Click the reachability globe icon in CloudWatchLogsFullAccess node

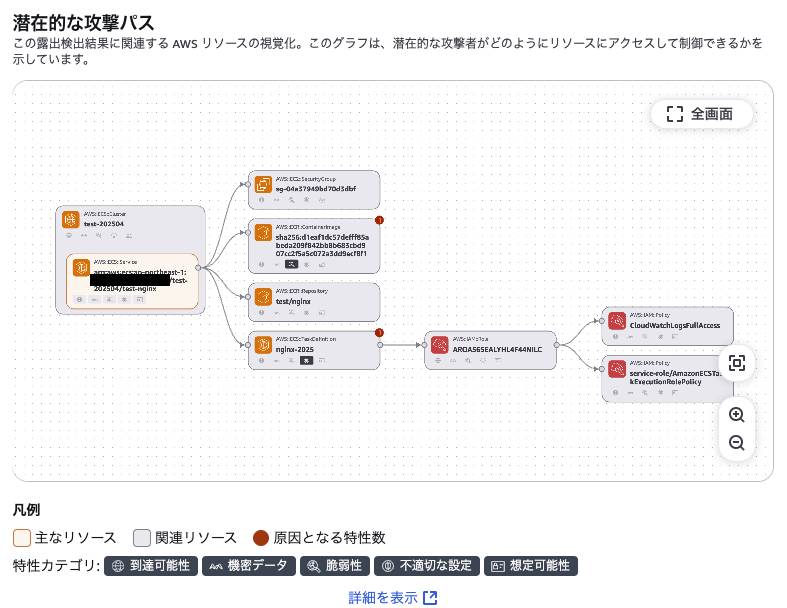click(615, 336)
